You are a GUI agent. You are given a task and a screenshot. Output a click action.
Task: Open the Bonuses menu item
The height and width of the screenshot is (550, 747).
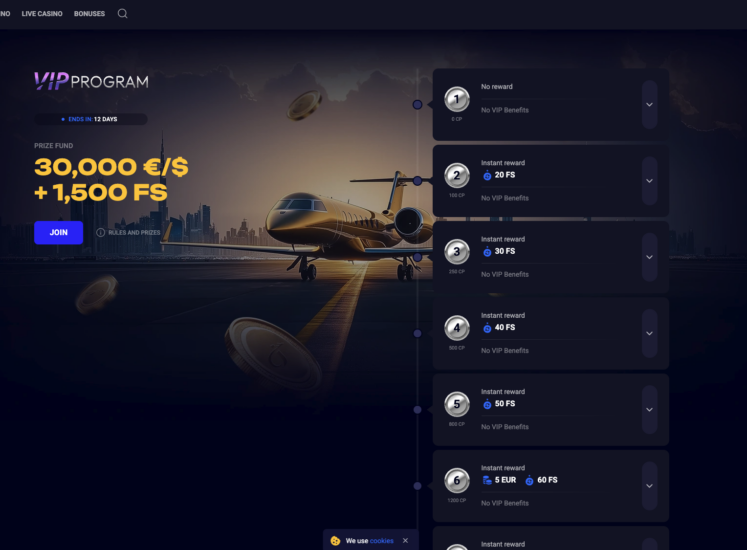(89, 14)
